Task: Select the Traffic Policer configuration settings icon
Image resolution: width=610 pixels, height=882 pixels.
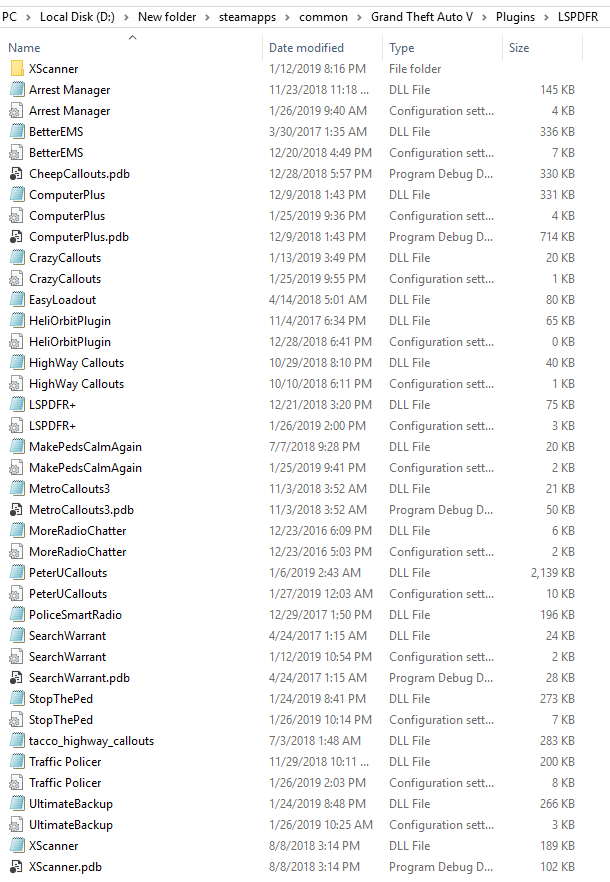Action: click(17, 783)
